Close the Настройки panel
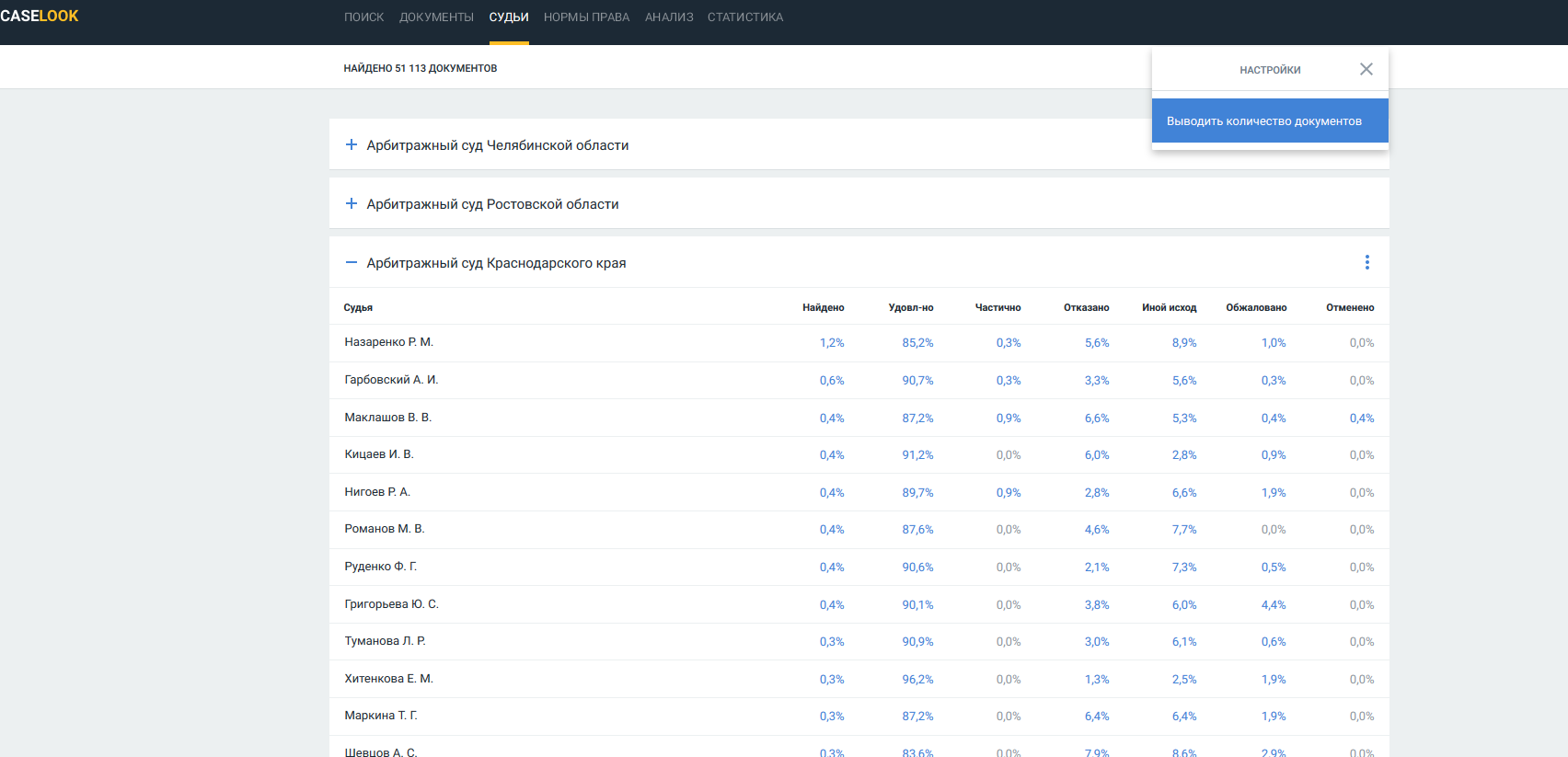 [x=1366, y=69]
